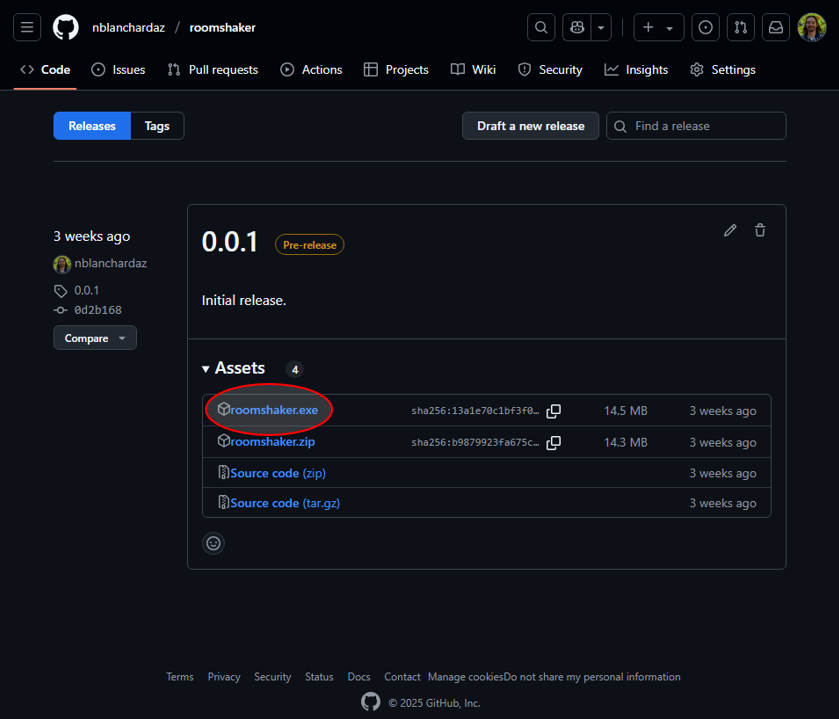The width and height of the screenshot is (839, 719).
Task: Copy sha256 hash for roomshaker.zip
Action: 553,442
